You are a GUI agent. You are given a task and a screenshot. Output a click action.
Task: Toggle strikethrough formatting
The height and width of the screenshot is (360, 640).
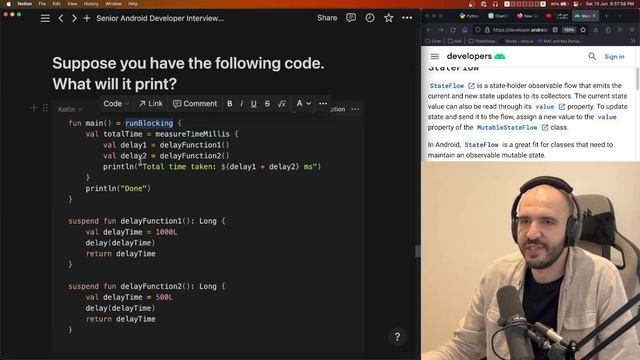click(267, 104)
